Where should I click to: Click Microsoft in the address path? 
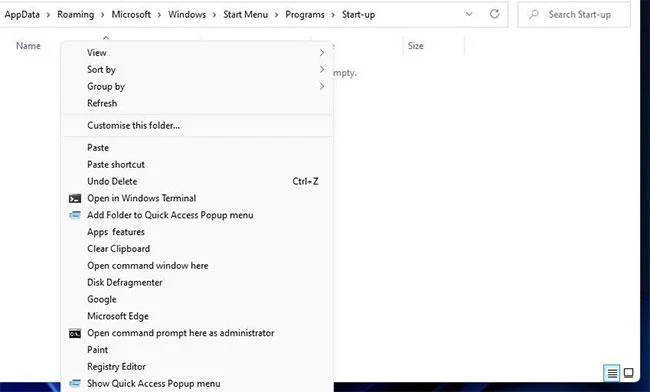[x=131, y=15]
